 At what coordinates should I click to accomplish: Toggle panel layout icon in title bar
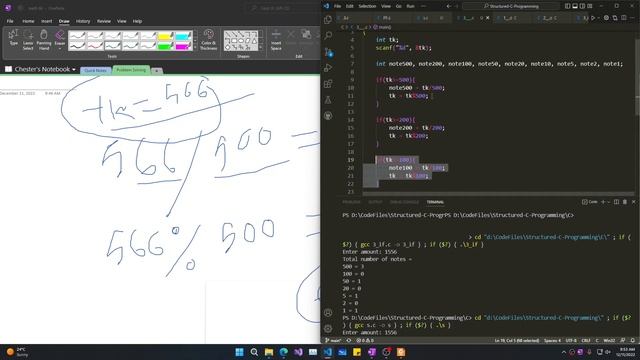(575, 6)
